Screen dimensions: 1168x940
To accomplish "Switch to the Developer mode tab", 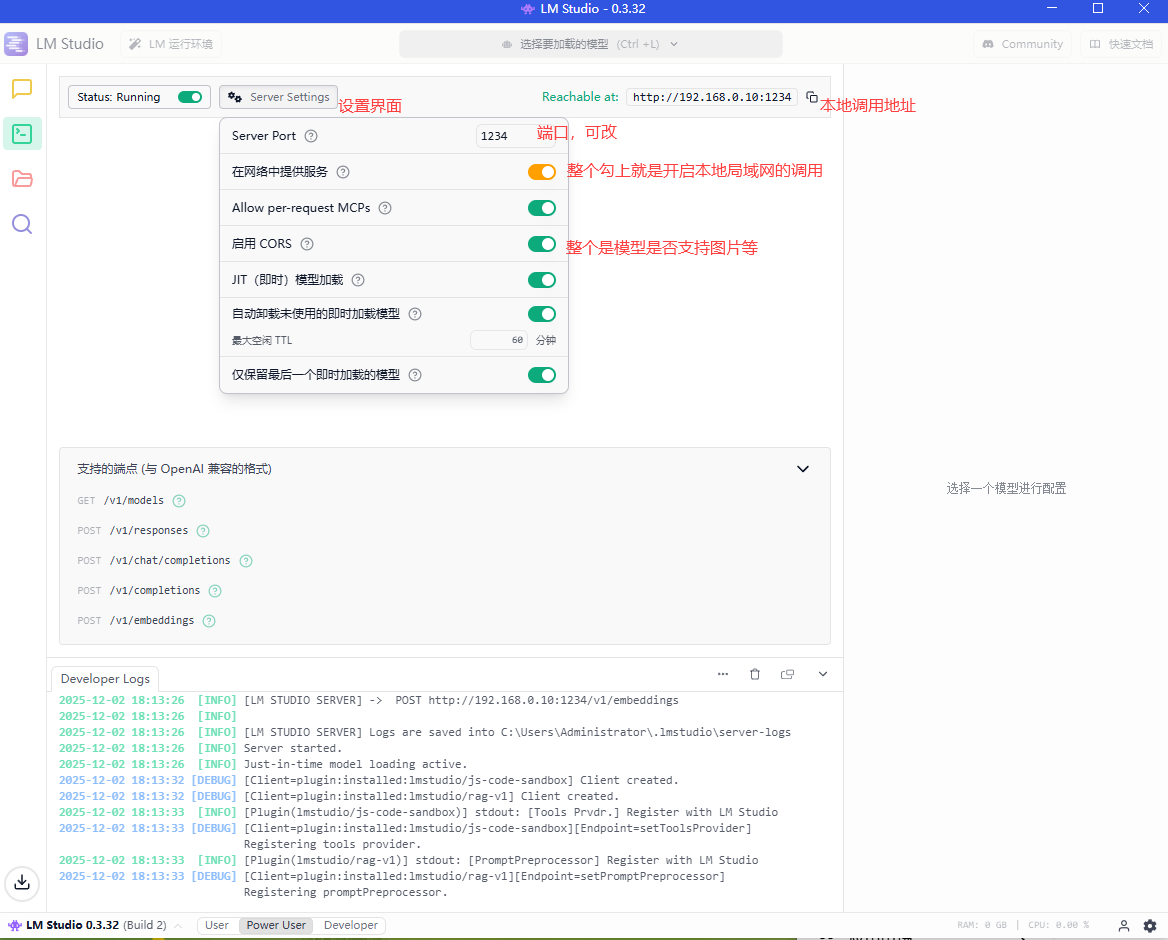I will (351, 926).
